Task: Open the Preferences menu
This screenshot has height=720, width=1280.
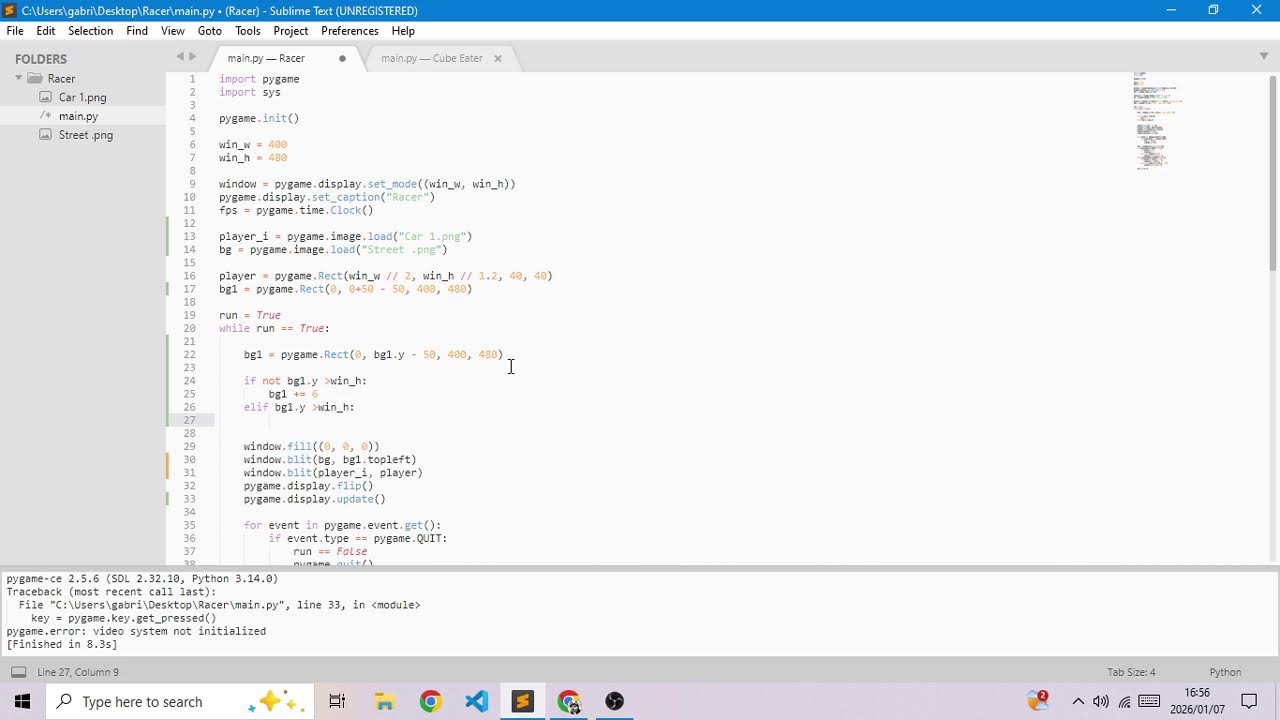Action: pyautogui.click(x=350, y=31)
